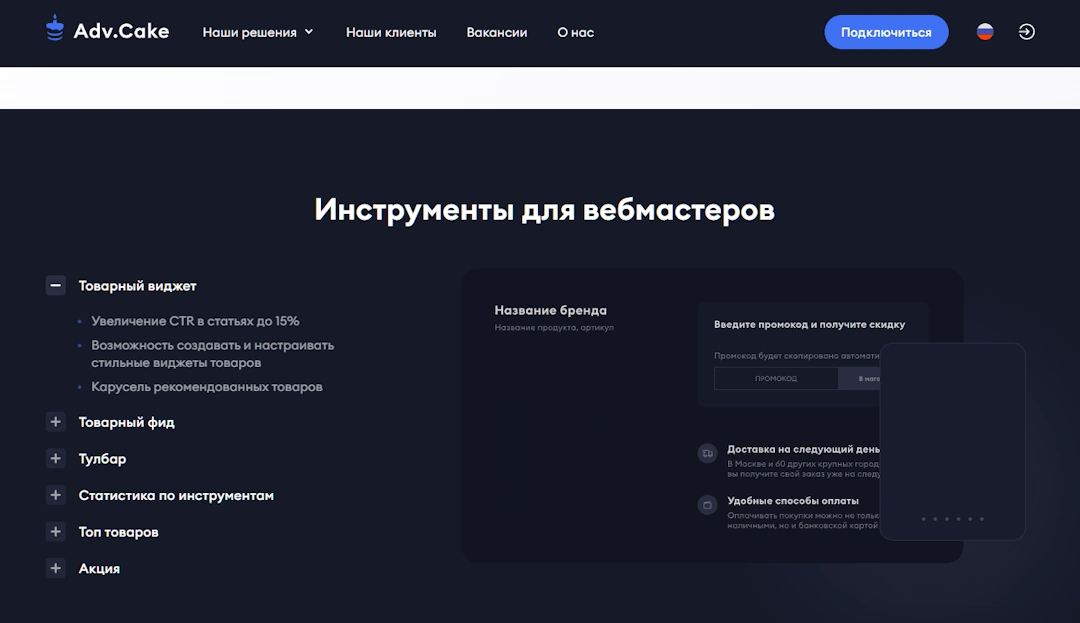Image resolution: width=1080 pixels, height=623 pixels.
Task: Click the Название бренда heading in preview
Action: [x=551, y=310]
